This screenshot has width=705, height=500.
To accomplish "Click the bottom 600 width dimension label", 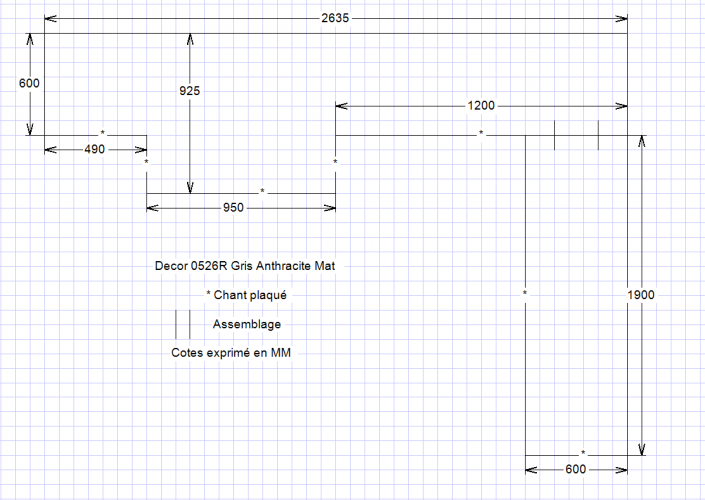I will (576, 469).
